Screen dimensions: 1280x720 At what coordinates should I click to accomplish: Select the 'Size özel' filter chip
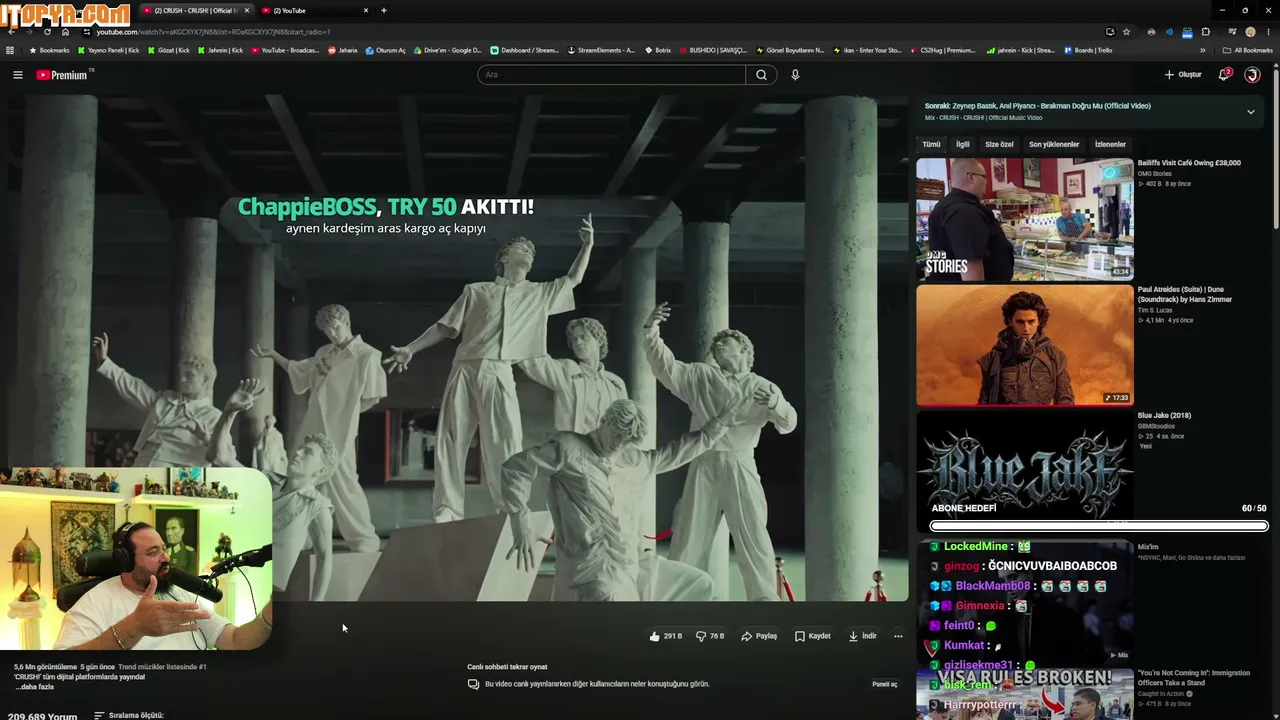999,144
